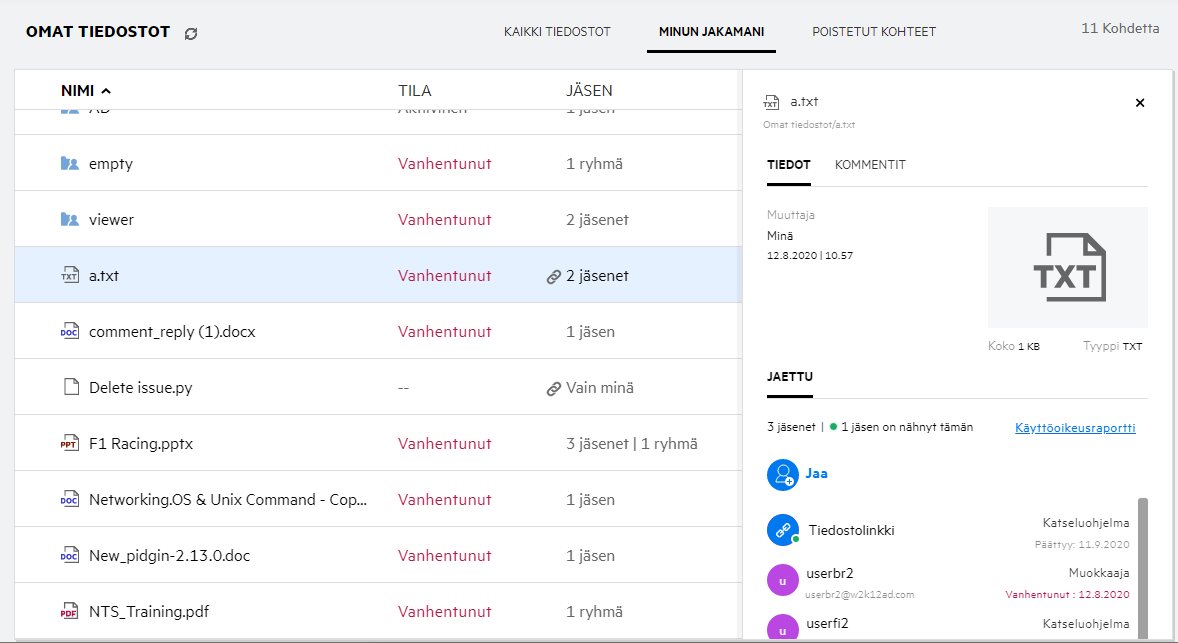Click the userbr2 avatar circle
This screenshot has width=1178, height=643.
tap(781, 580)
